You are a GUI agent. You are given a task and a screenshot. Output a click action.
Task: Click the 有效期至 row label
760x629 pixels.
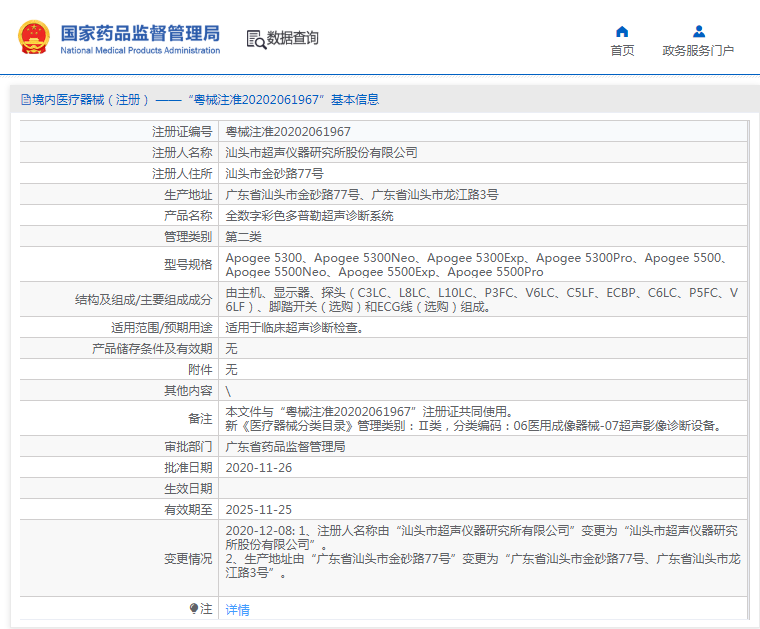click(x=188, y=510)
